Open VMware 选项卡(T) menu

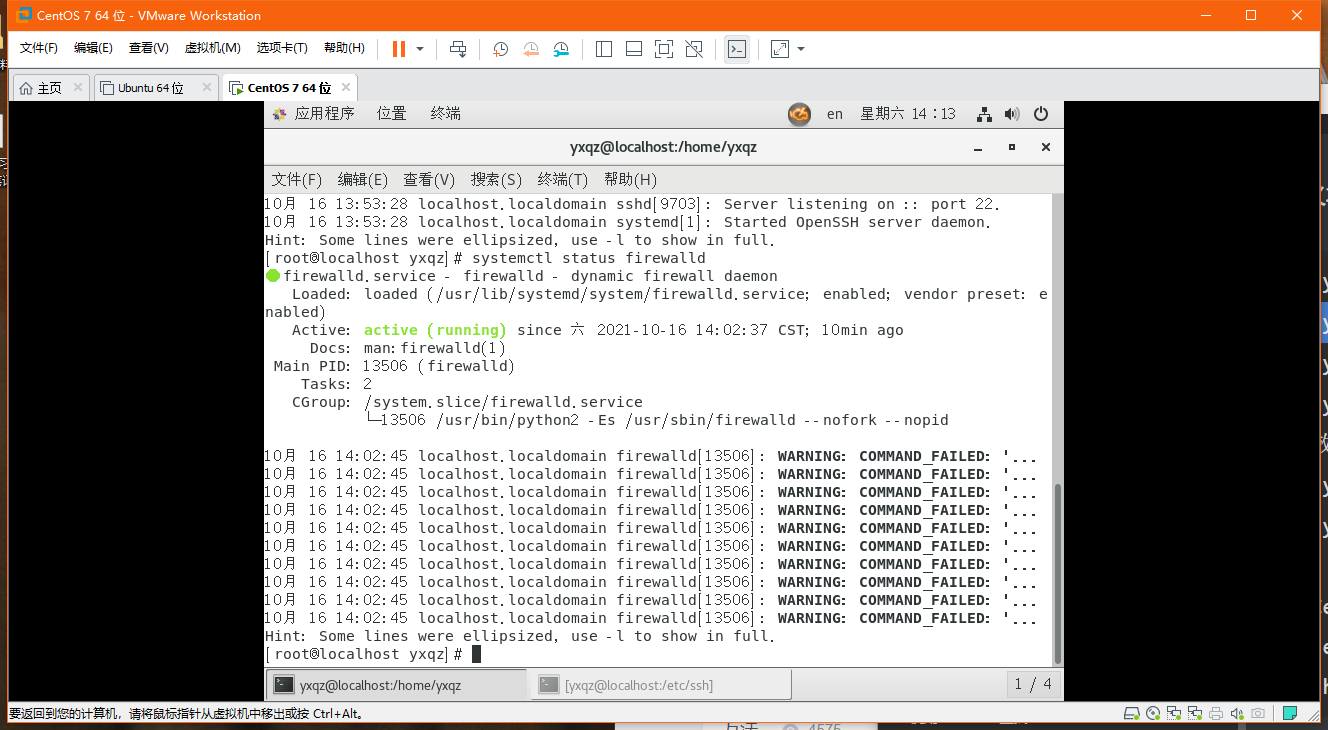pos(283,48)
